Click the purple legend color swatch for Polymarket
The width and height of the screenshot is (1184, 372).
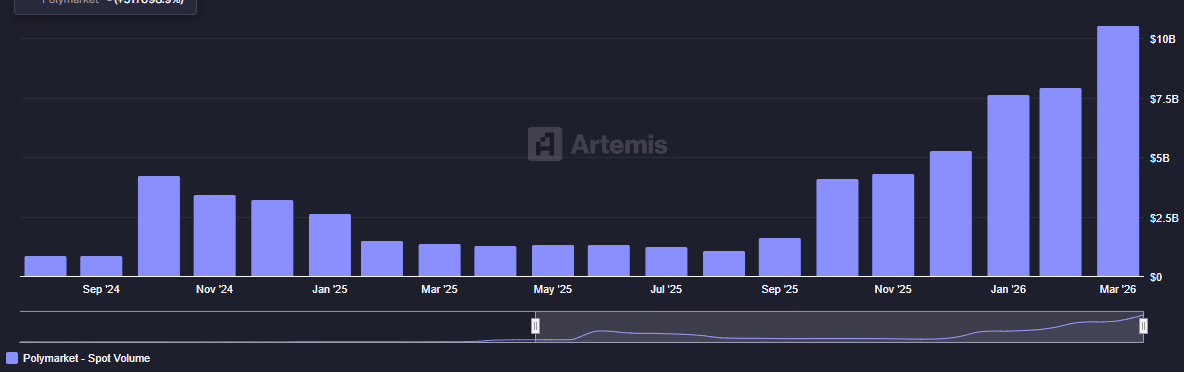[x=12, y=358]
